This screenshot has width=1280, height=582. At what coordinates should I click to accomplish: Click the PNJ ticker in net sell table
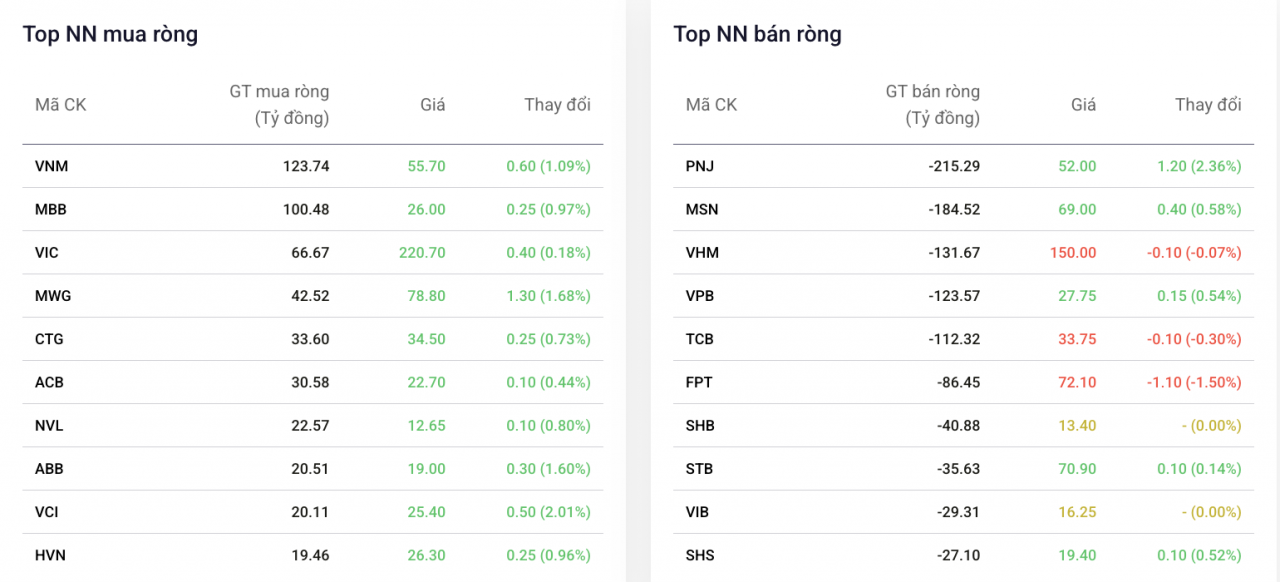(700, 166)
